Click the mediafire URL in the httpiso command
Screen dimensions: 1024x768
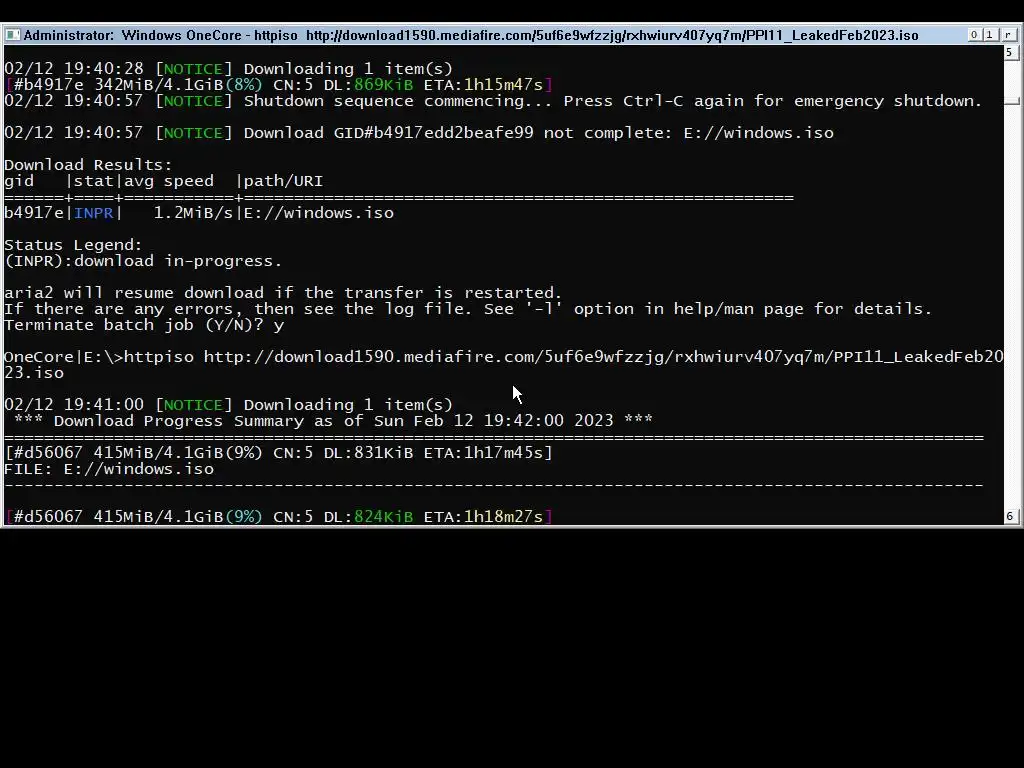click(504, 365)
